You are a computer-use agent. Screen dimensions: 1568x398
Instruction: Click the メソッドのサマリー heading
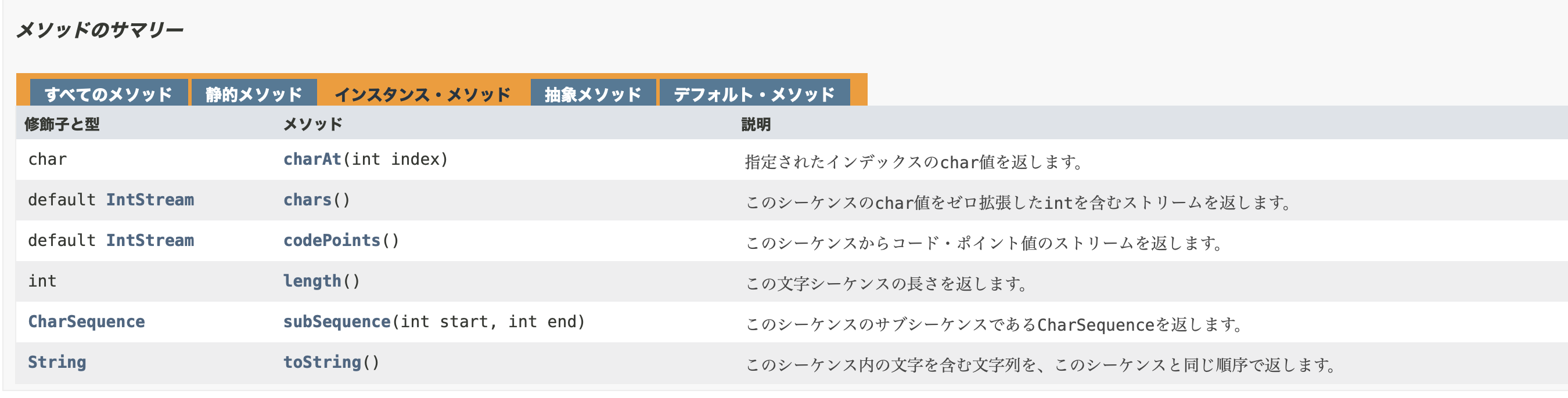[101, 28]
